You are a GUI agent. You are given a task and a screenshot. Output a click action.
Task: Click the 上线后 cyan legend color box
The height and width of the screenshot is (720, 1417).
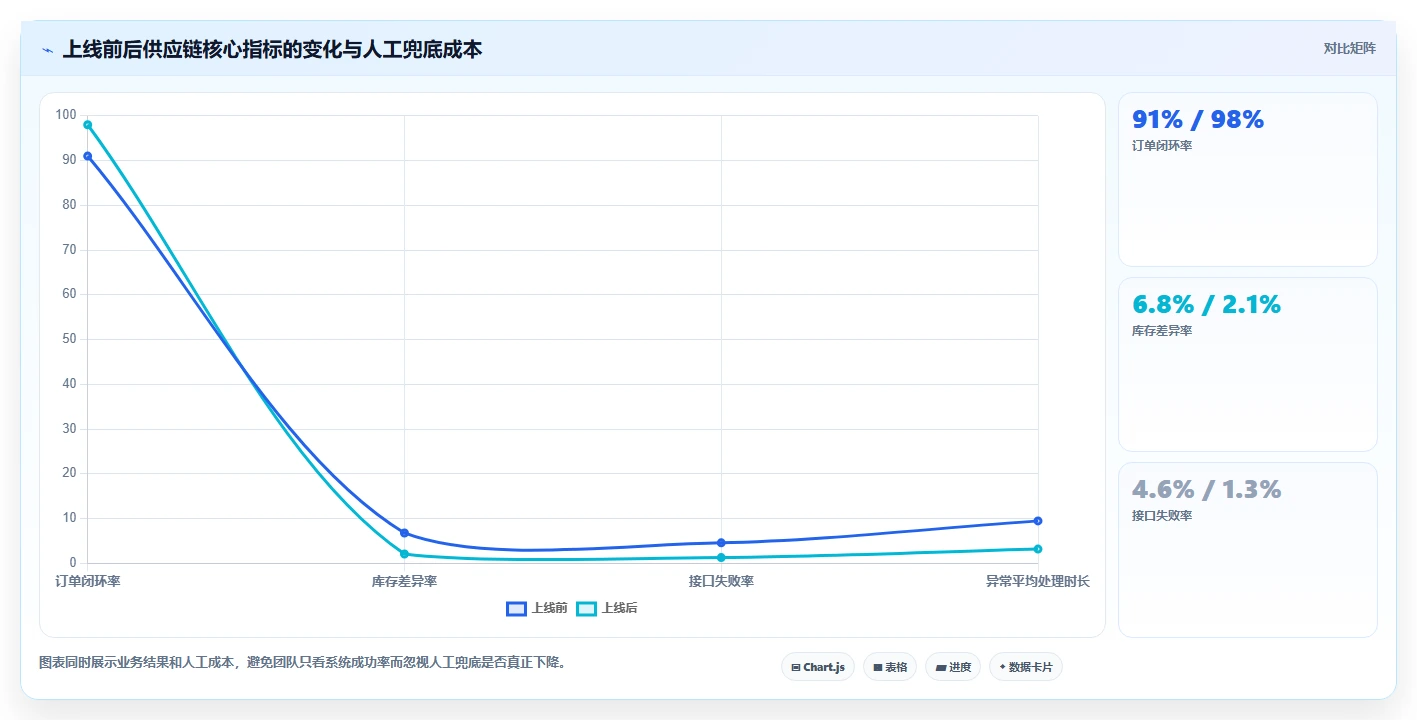coord(586,608)
